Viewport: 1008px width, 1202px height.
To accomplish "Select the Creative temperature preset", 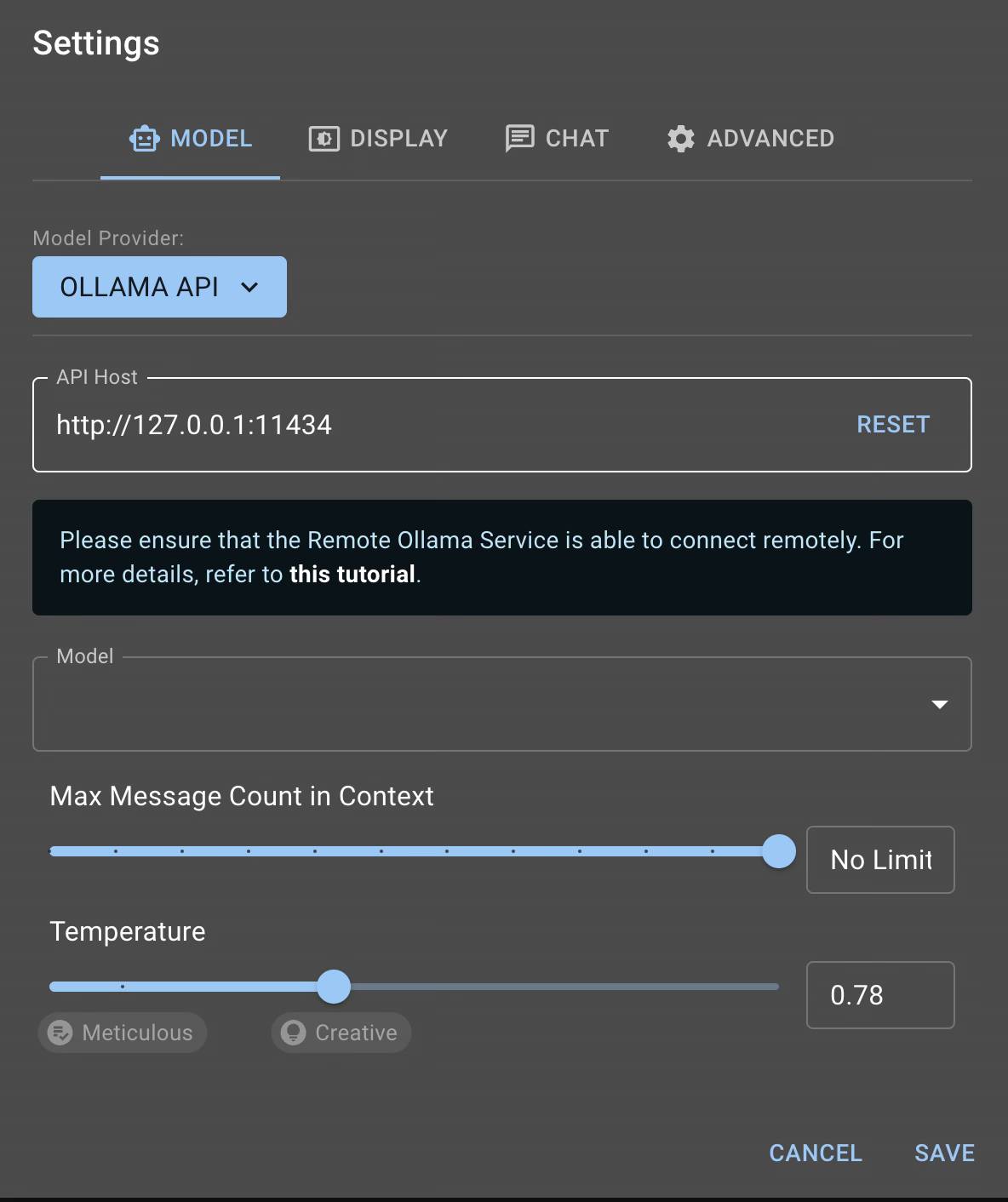I will [342, 1033].
